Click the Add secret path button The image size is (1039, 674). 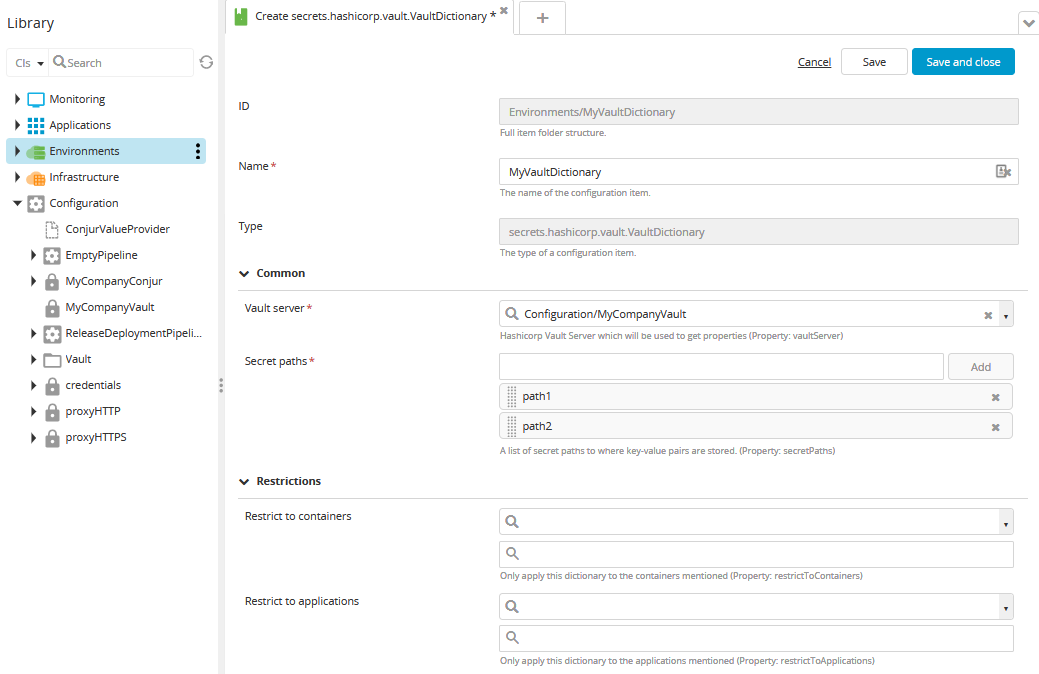coord(980,367)
